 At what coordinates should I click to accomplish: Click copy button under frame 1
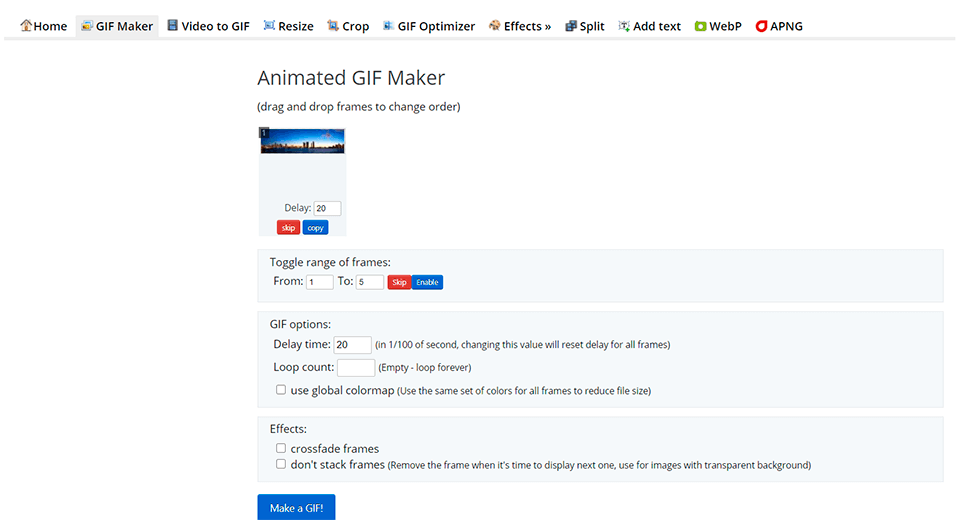pos(315,228)
